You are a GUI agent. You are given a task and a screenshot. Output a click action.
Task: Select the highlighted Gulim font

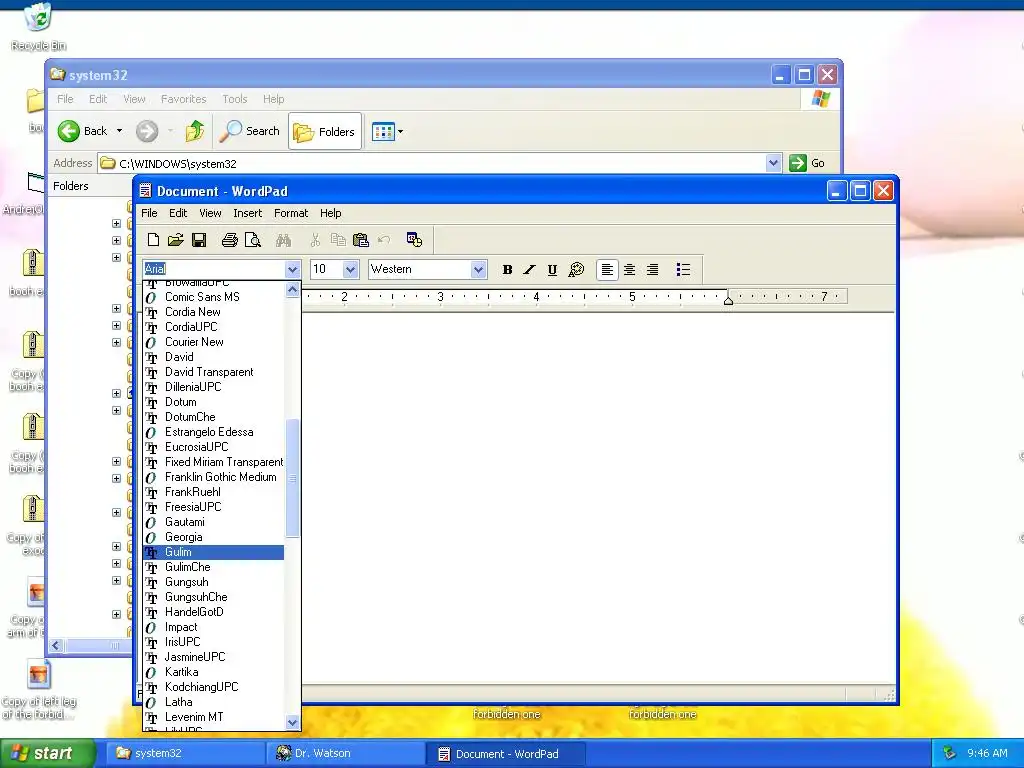pos(214,552)
